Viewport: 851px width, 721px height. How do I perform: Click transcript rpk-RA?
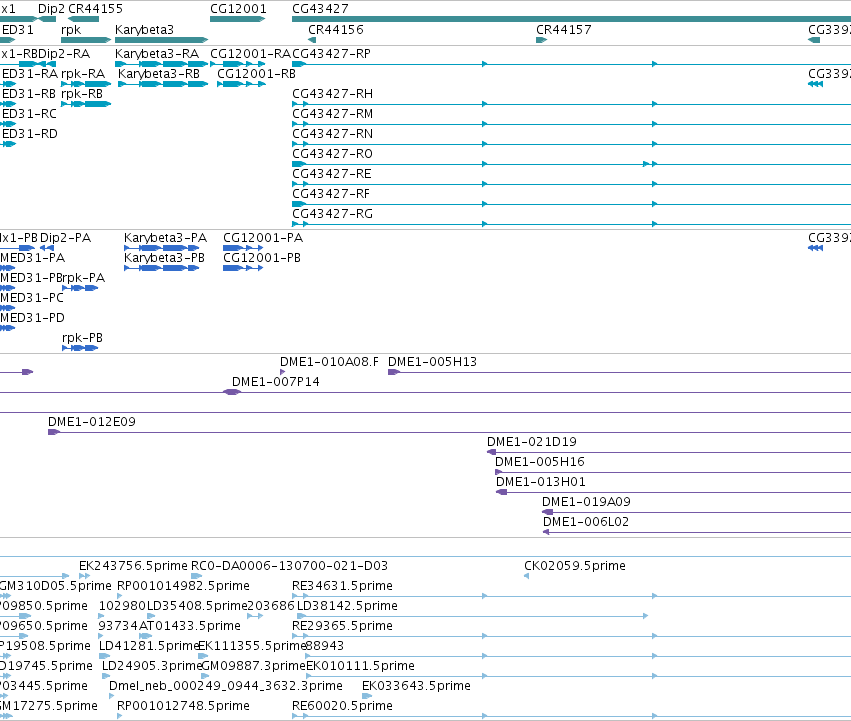pyautogui.click(x=86, y=84)
